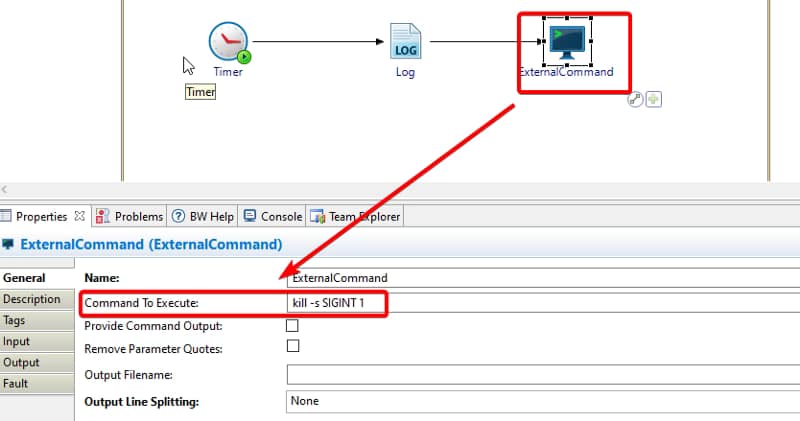
Task: Click the Output Filename input field
Action: tap(540, 374)
